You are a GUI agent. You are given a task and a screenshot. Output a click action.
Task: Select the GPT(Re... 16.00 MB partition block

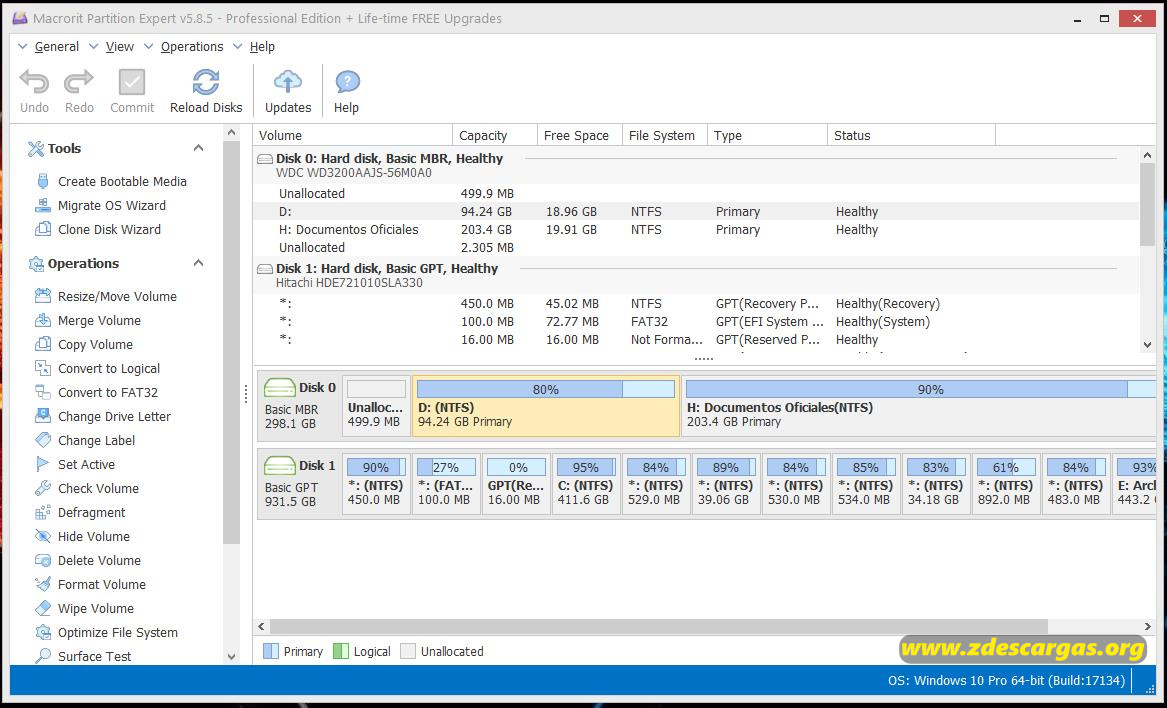click(x=516, y=484)
